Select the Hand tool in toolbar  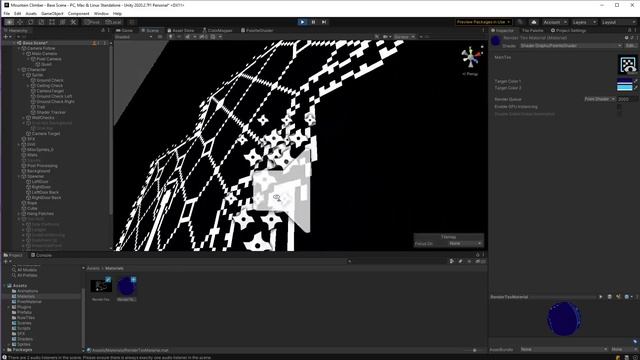(9, 22)
